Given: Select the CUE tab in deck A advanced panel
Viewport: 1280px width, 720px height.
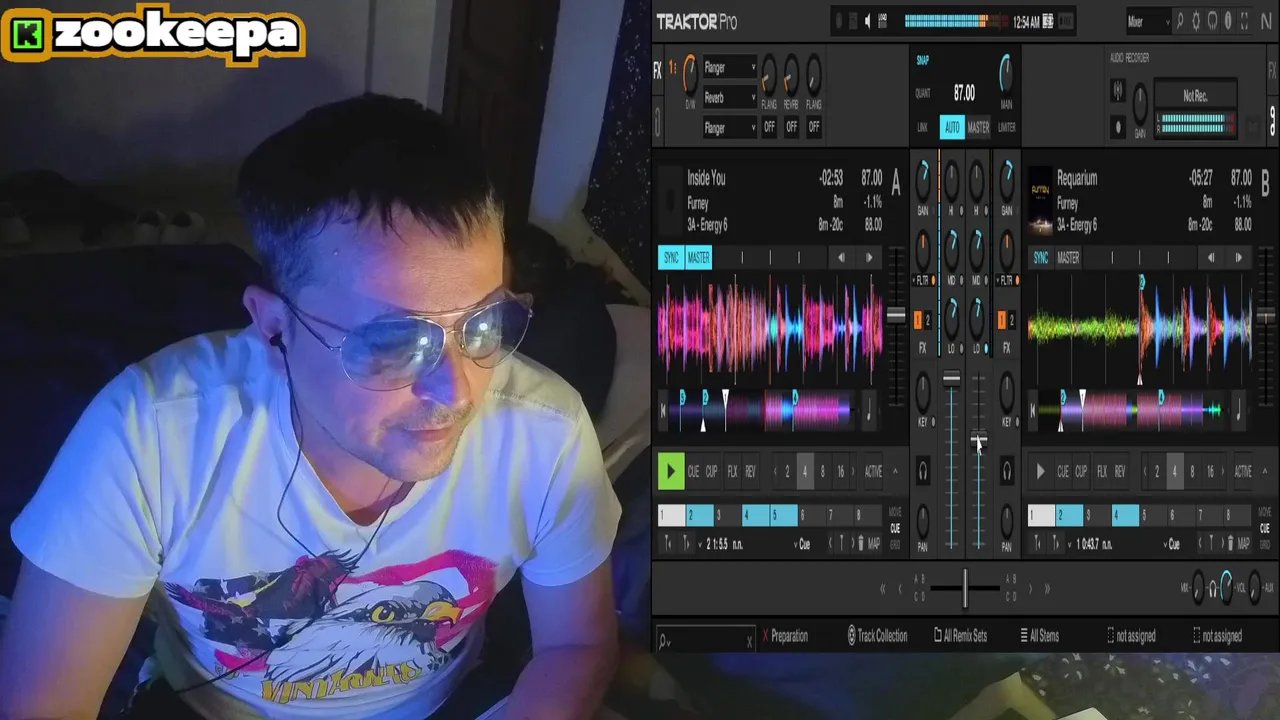Looking at the screenshot, I should pyautogui.click(x=895, y=529).
